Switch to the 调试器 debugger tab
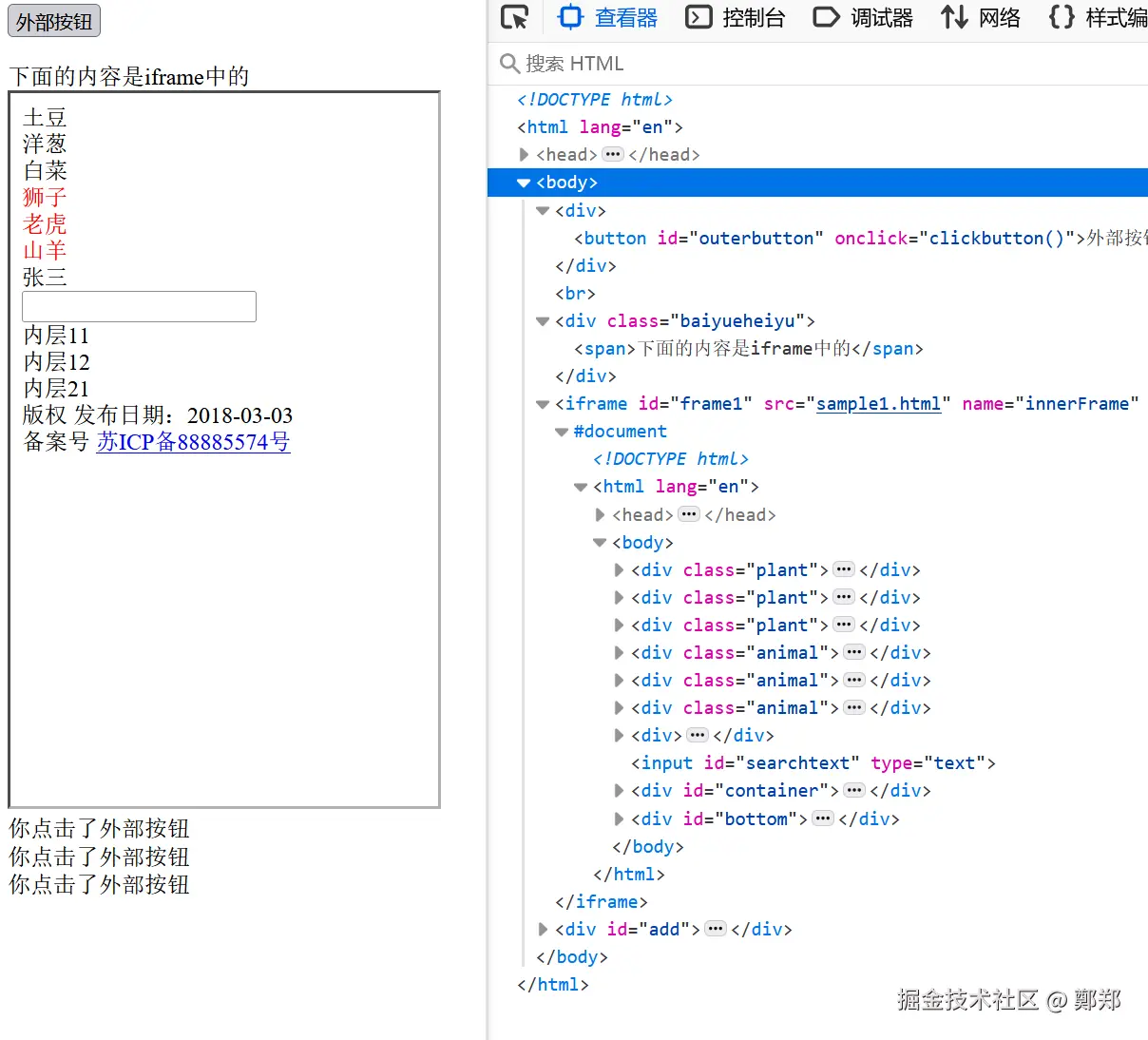The height and width of the screenshot is (1040, 1148). click(x=863, y=18)
